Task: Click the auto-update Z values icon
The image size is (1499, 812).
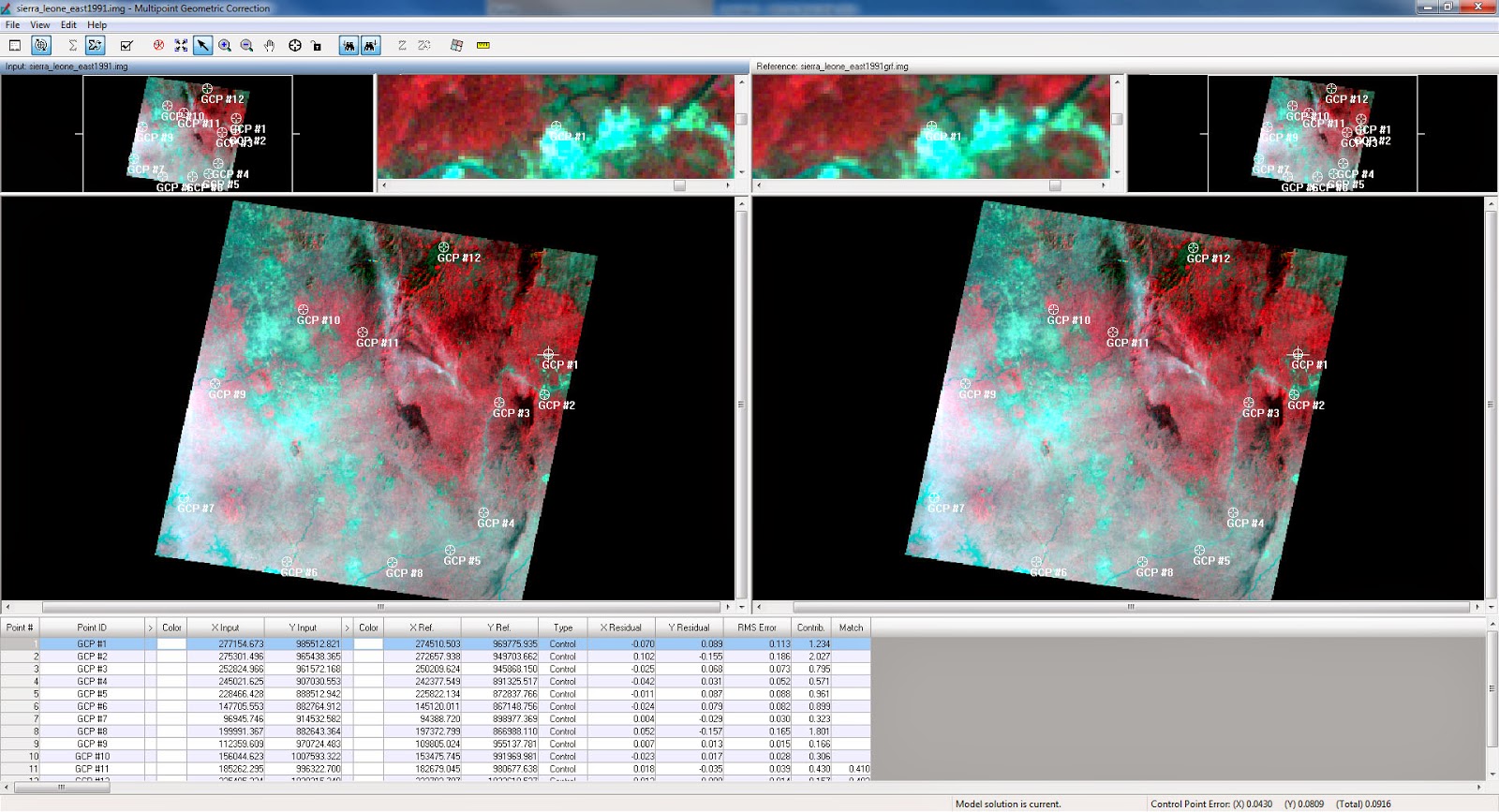Action: pyautogui.click(x=424, y=45)
